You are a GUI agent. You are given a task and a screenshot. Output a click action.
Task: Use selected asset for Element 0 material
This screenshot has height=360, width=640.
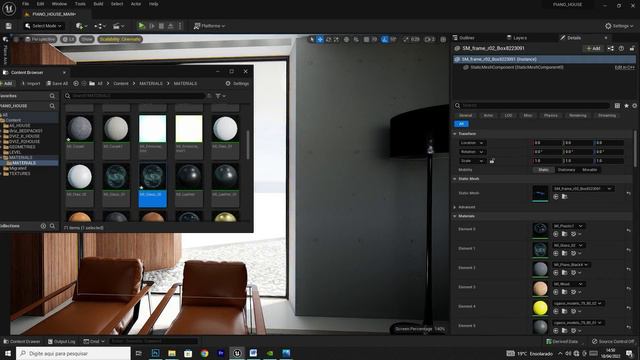tap(556, 234)
